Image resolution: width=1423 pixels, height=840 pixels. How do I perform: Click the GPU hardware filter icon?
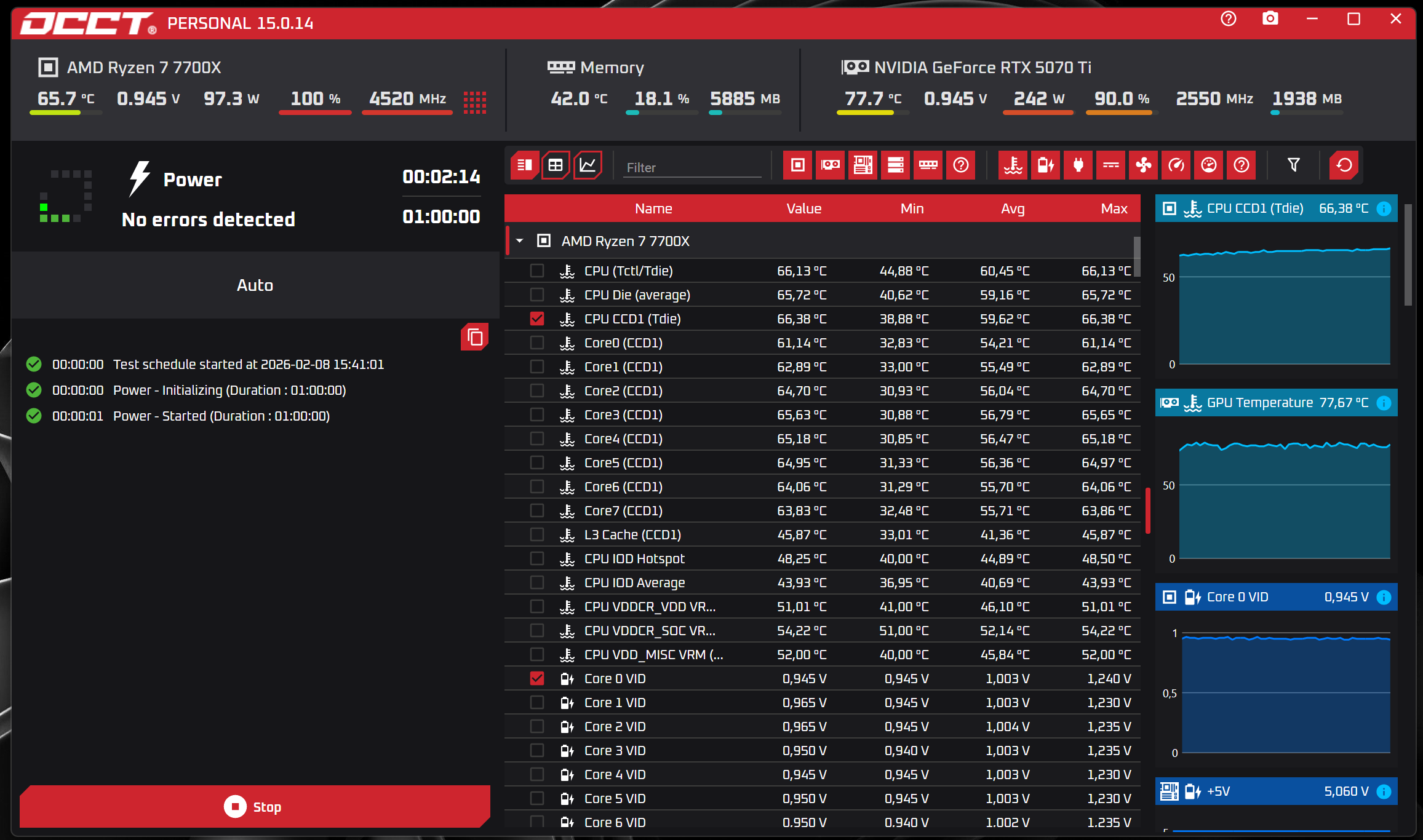pos(830,165)
